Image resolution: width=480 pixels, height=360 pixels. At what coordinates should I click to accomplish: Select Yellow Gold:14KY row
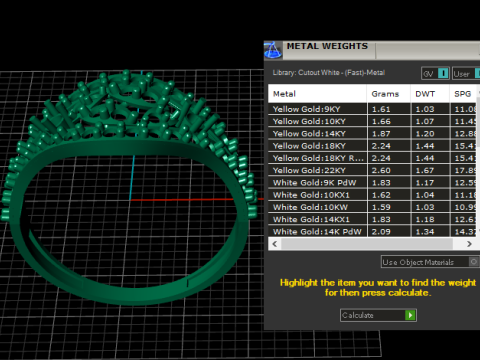coord(372,134)
